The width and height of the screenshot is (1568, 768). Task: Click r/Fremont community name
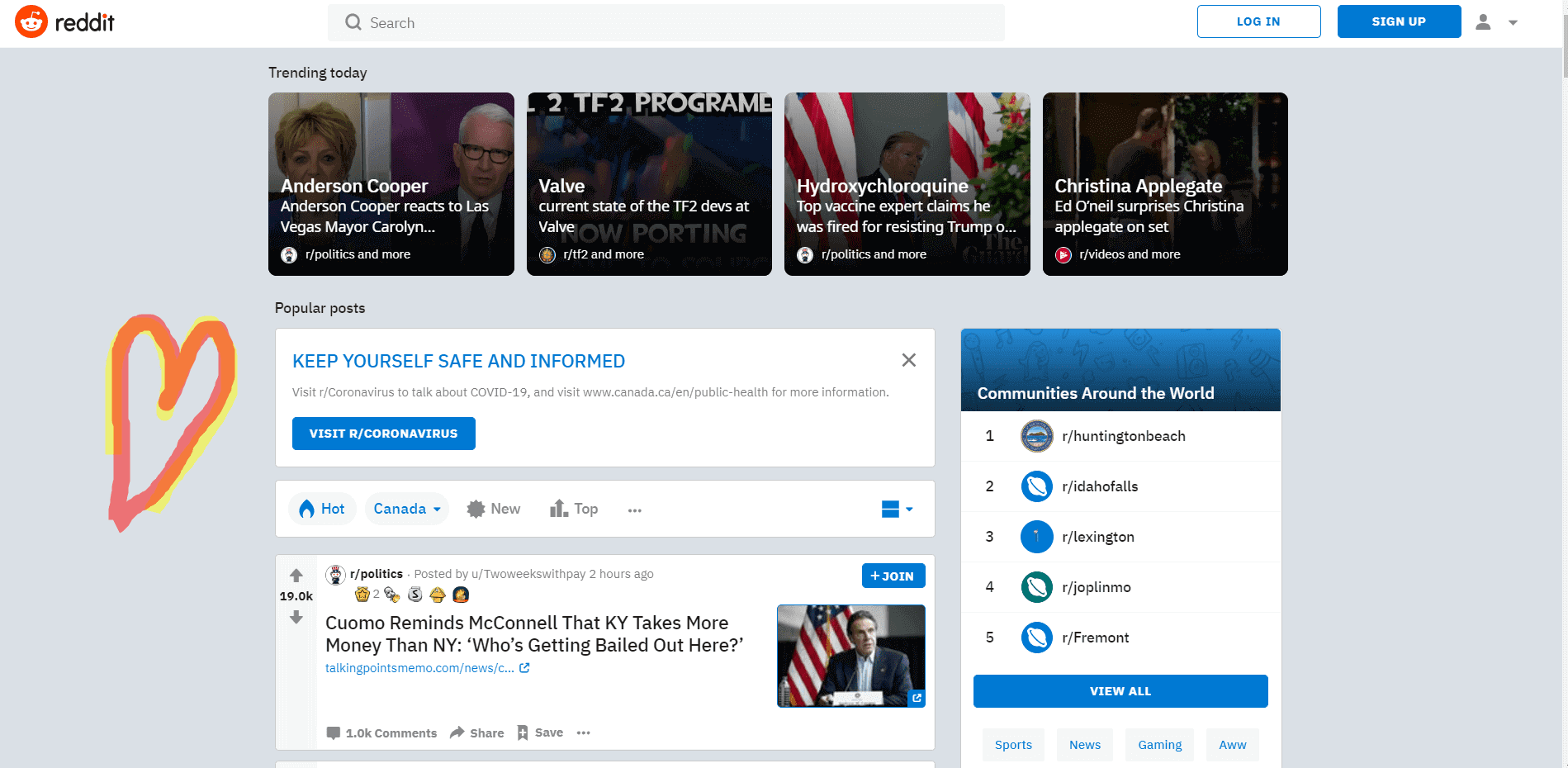1096,638
